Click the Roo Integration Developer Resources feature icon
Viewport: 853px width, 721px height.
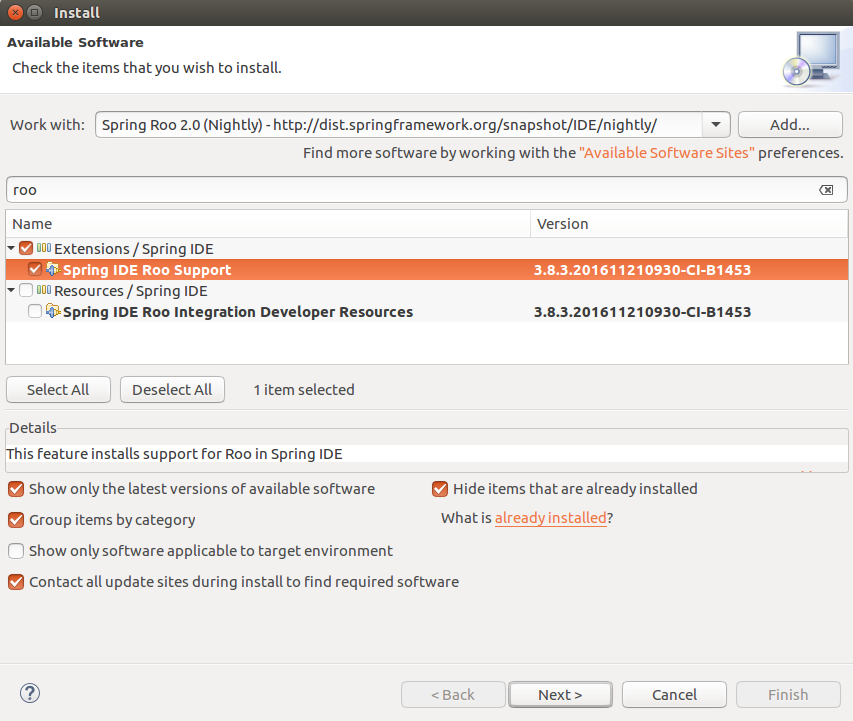(x=53, y=311)
